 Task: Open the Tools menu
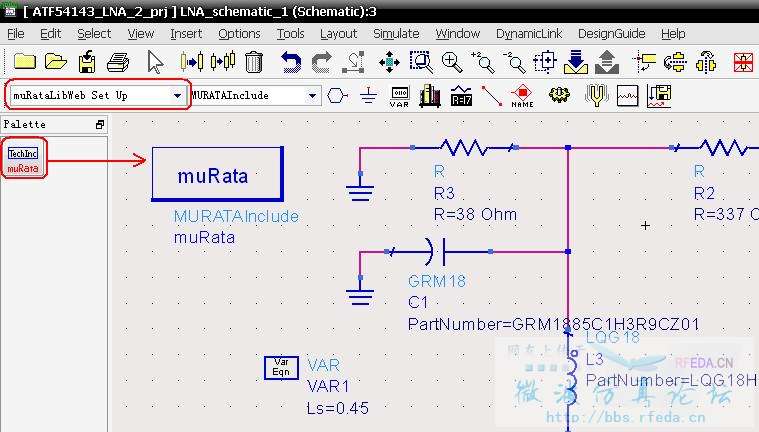pyautogui.click(x=290, y=34)
